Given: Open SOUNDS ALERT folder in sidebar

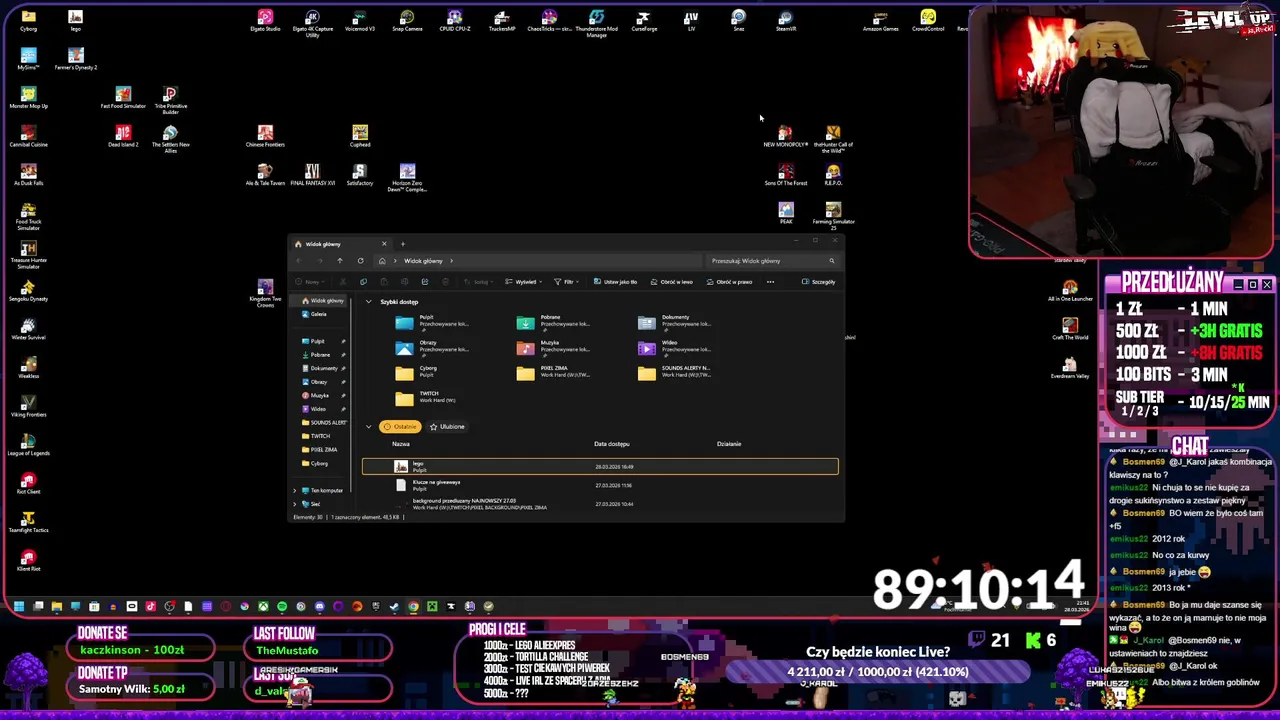Looking at the screenshot, I should coord(323,422).
